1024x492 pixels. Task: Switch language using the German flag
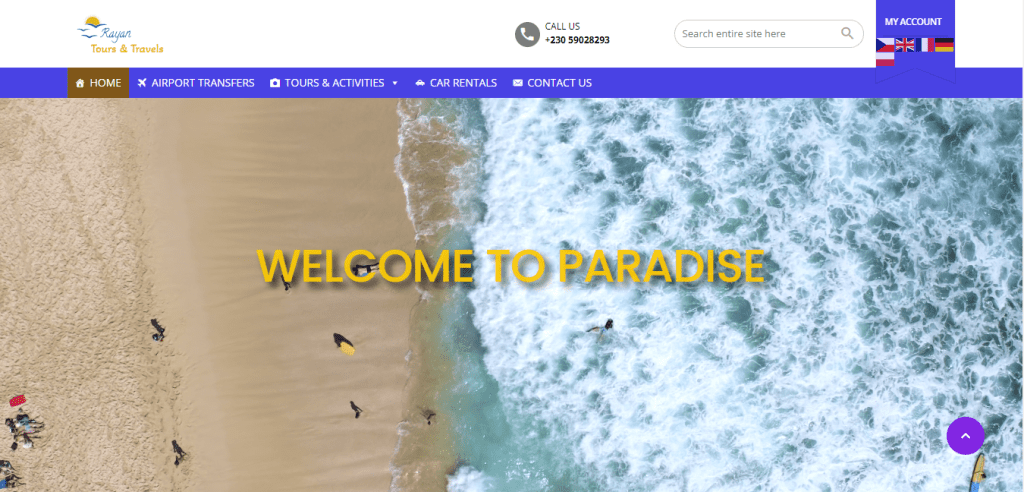click(x=944, y=44)
